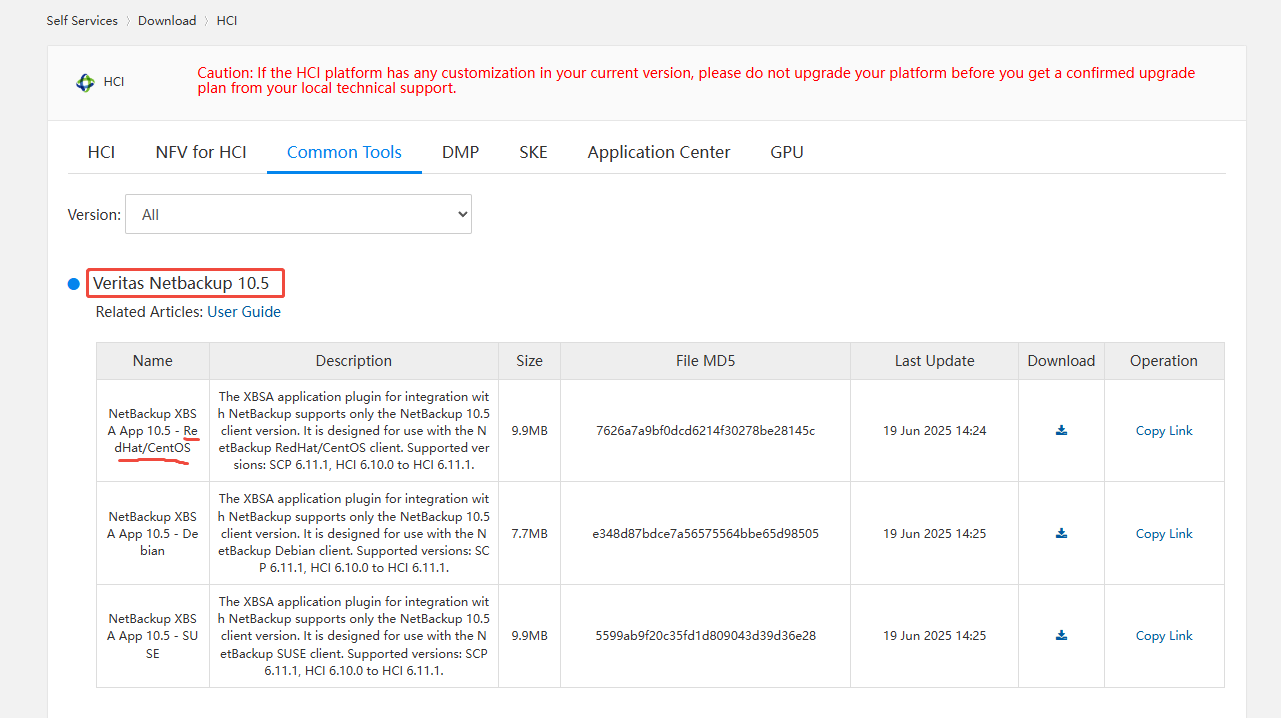The height and width of the screenshot is (718, 1281).
Task: Click the SUSE client description text
Action: 354,636
